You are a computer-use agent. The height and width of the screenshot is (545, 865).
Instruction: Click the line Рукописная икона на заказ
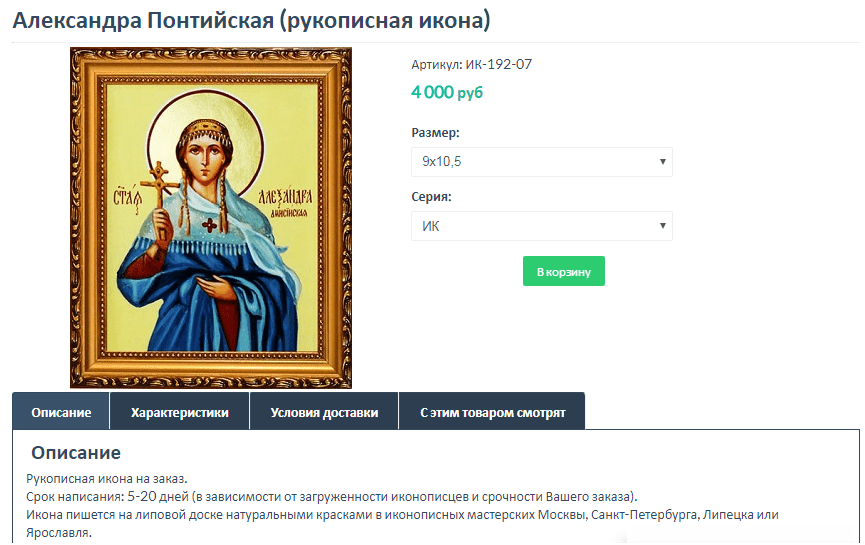click(x=106, y=479)
